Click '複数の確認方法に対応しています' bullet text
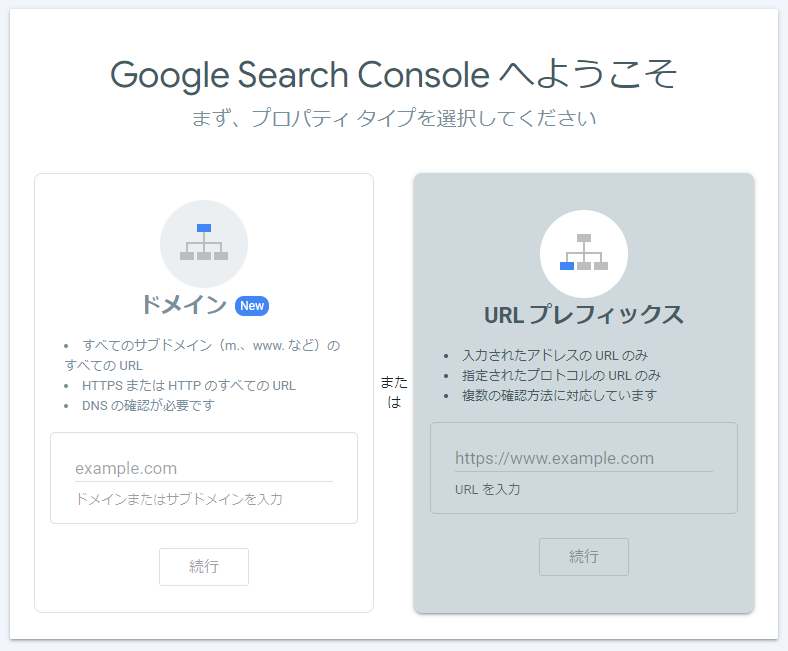This screenshot has height=651, width=788. point(559,396)
